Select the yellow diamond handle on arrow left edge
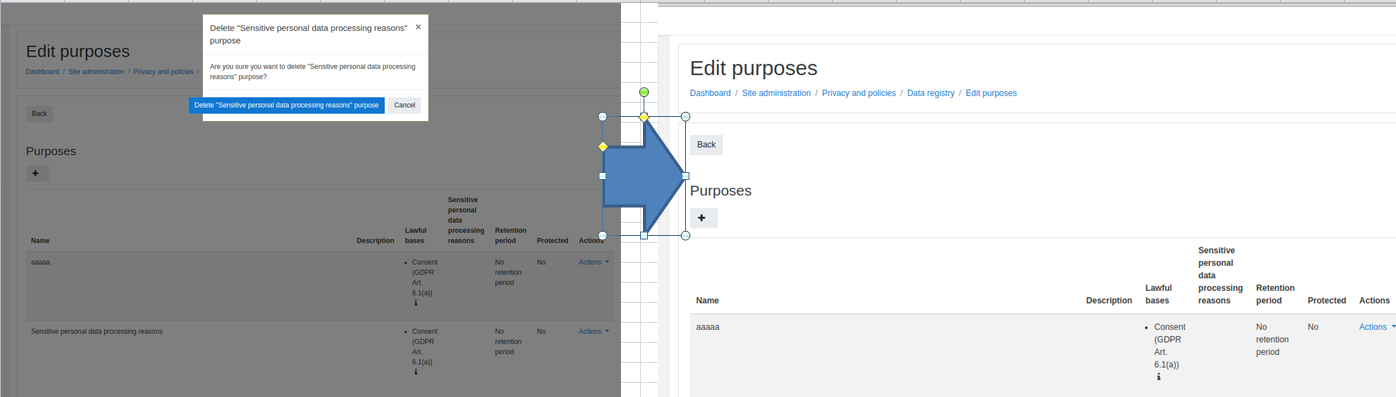The width and height of the screenshot is (1396, 397). coord(603,147)
